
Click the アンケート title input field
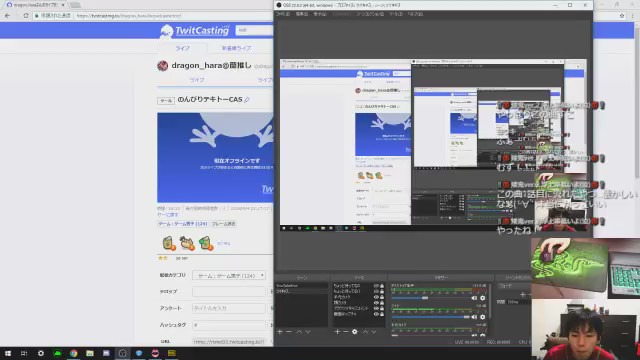point(229,308)
